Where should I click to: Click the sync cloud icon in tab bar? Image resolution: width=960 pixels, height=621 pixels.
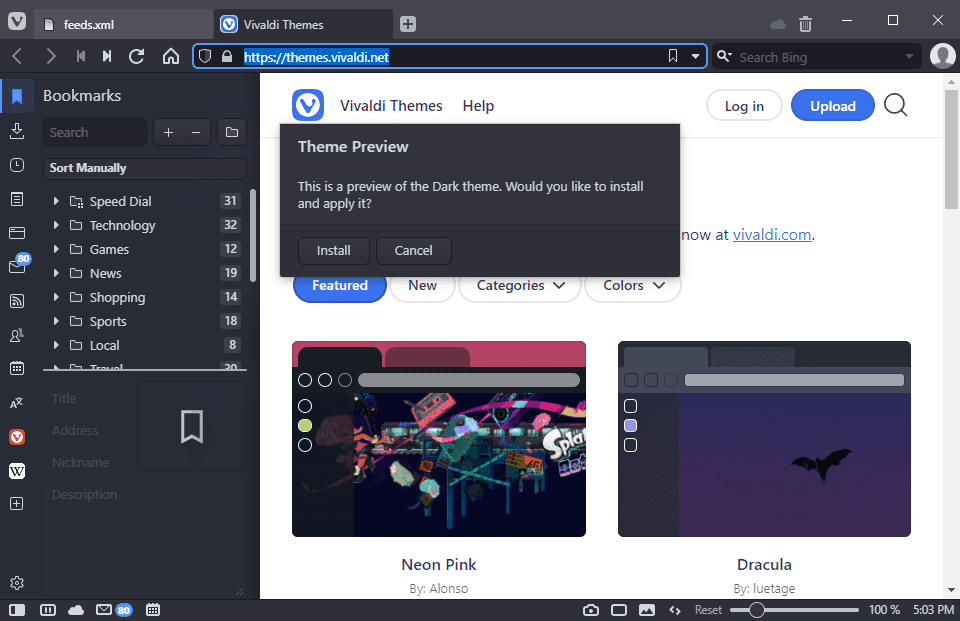(x=778, y=24)
